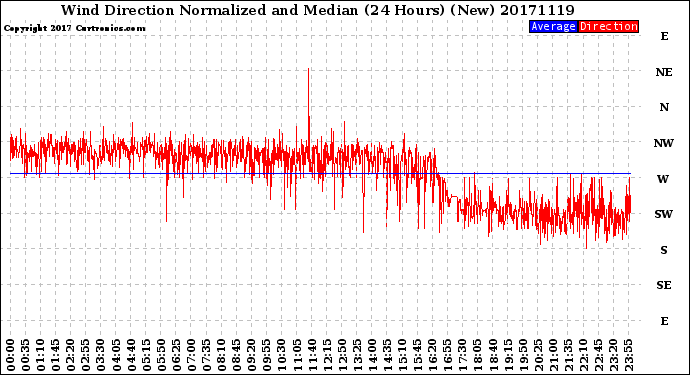This screenshot has height=375, width=690.
Task: Click the 23:55 time label
Action: tap(629, 355)
